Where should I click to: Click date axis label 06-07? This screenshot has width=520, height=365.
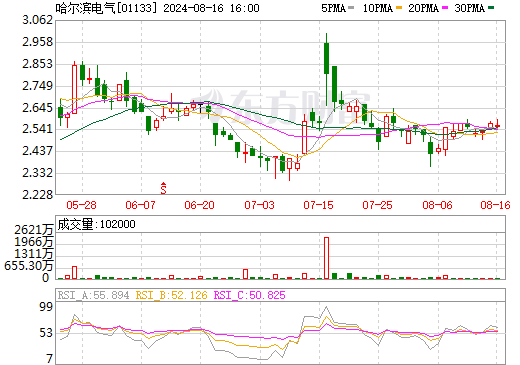point(140,205)
